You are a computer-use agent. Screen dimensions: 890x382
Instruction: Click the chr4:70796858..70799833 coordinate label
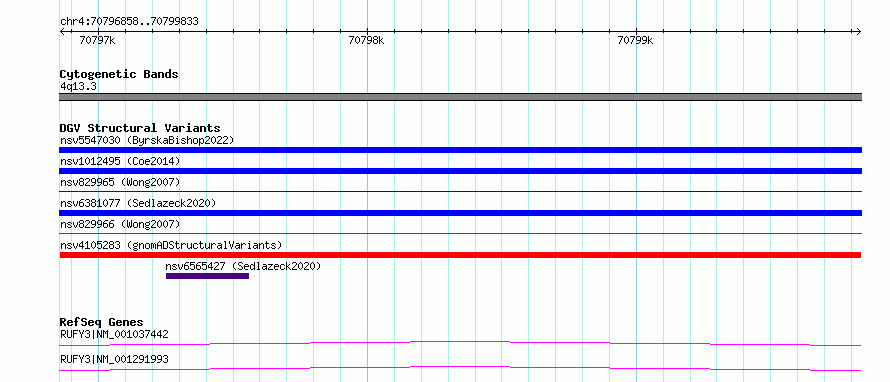[129, 22]
